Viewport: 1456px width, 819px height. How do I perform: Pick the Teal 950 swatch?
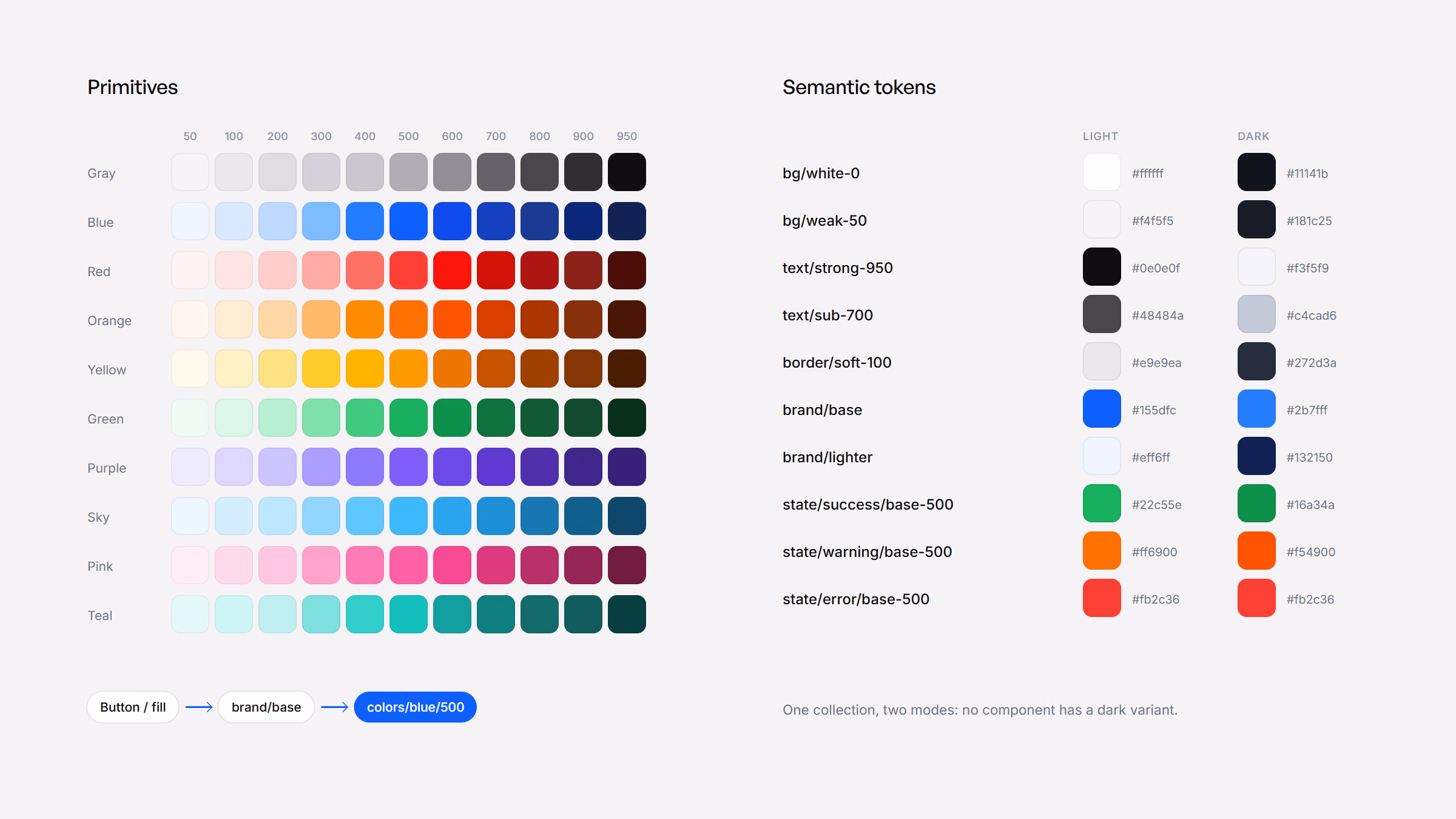(x=627, y=614)
